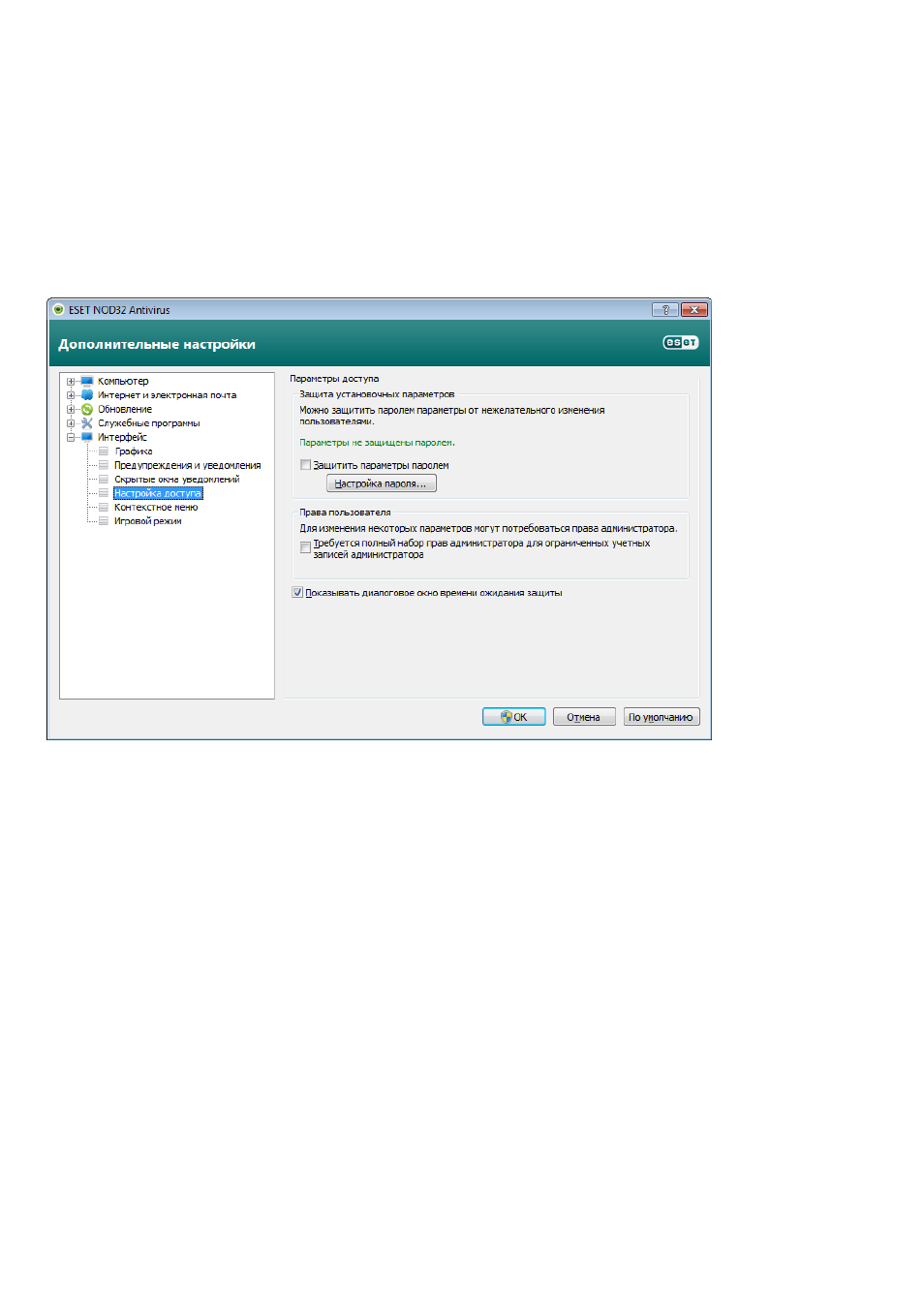Click the Защита установочных параметров group label
924x1308 pixels.
pyautogui.click(x=377, y=394)
